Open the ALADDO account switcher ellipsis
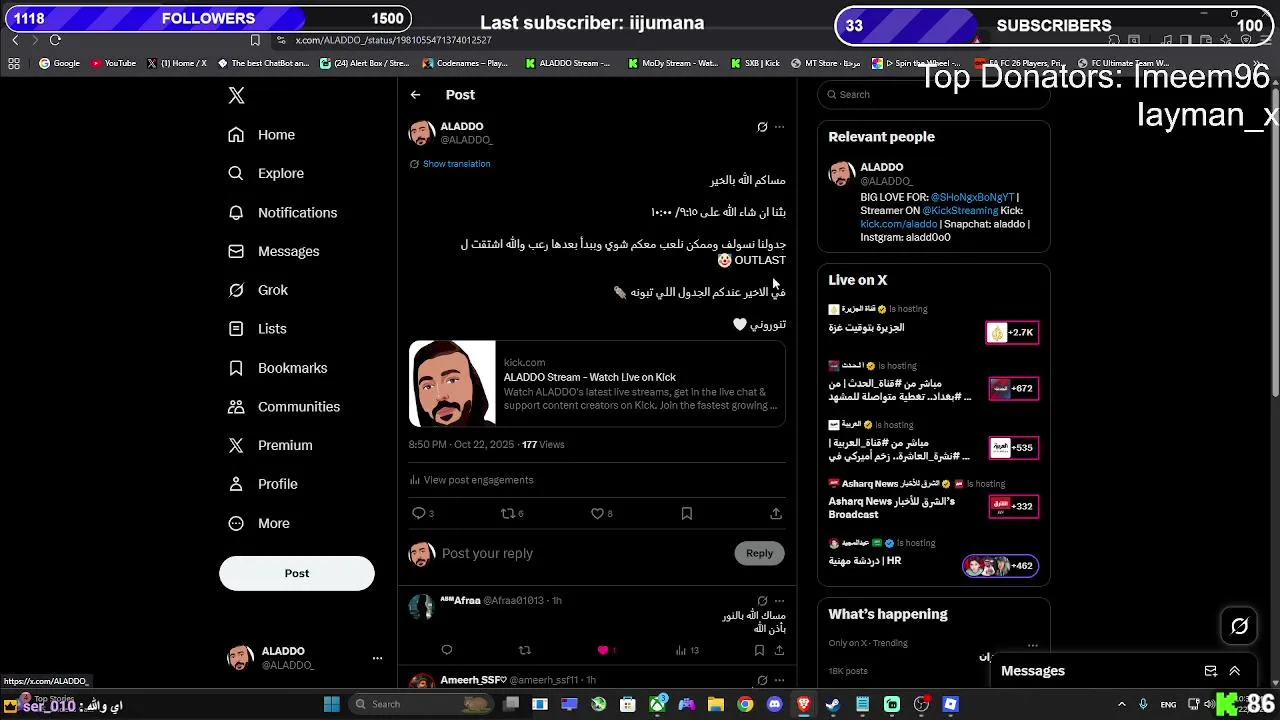The height and width of the screenshot is (720, 1280). point(377,658)
